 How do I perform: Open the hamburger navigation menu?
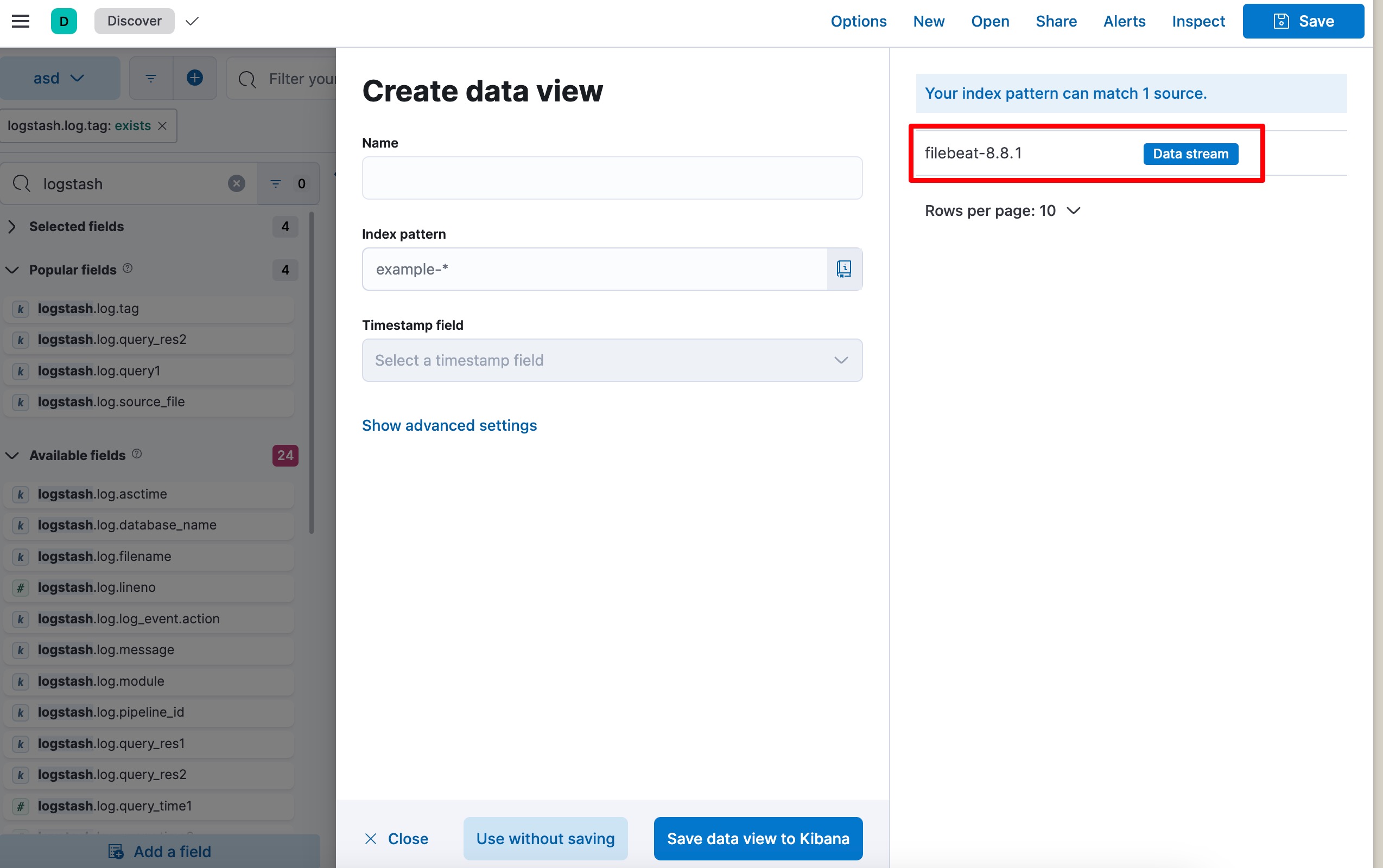pos(21,21)
